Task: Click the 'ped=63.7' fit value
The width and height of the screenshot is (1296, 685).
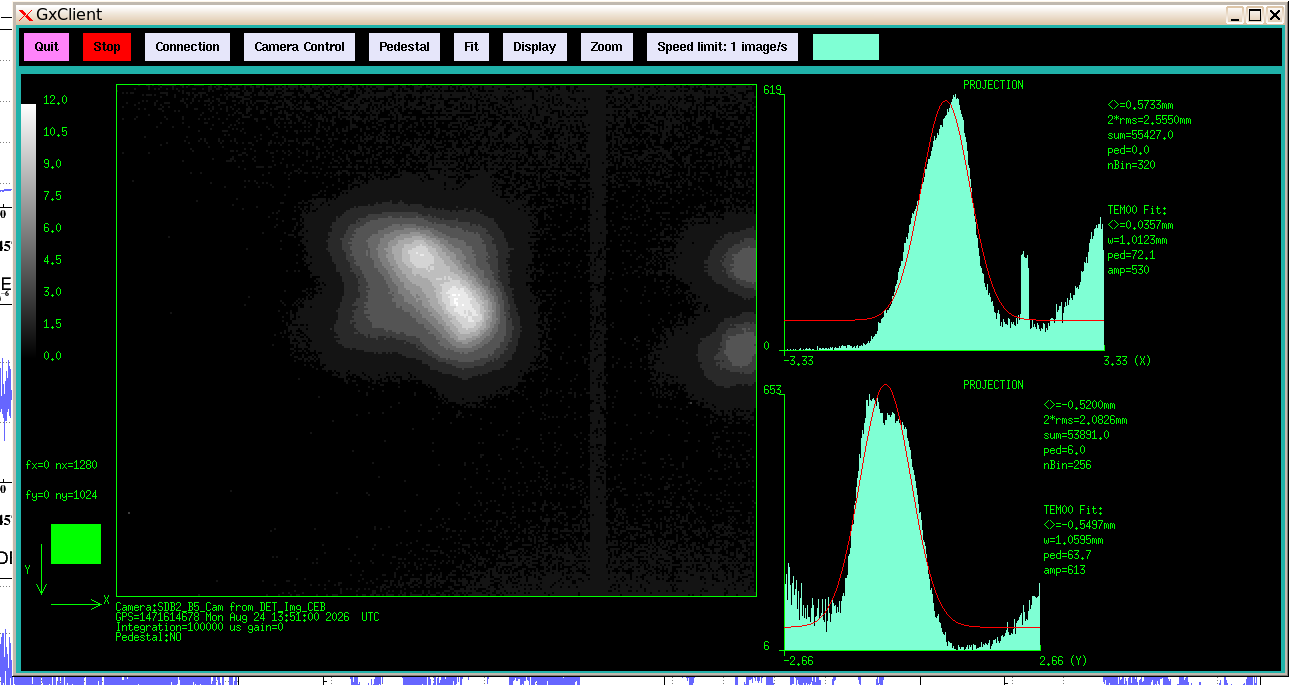Action: click(1067, 555)
